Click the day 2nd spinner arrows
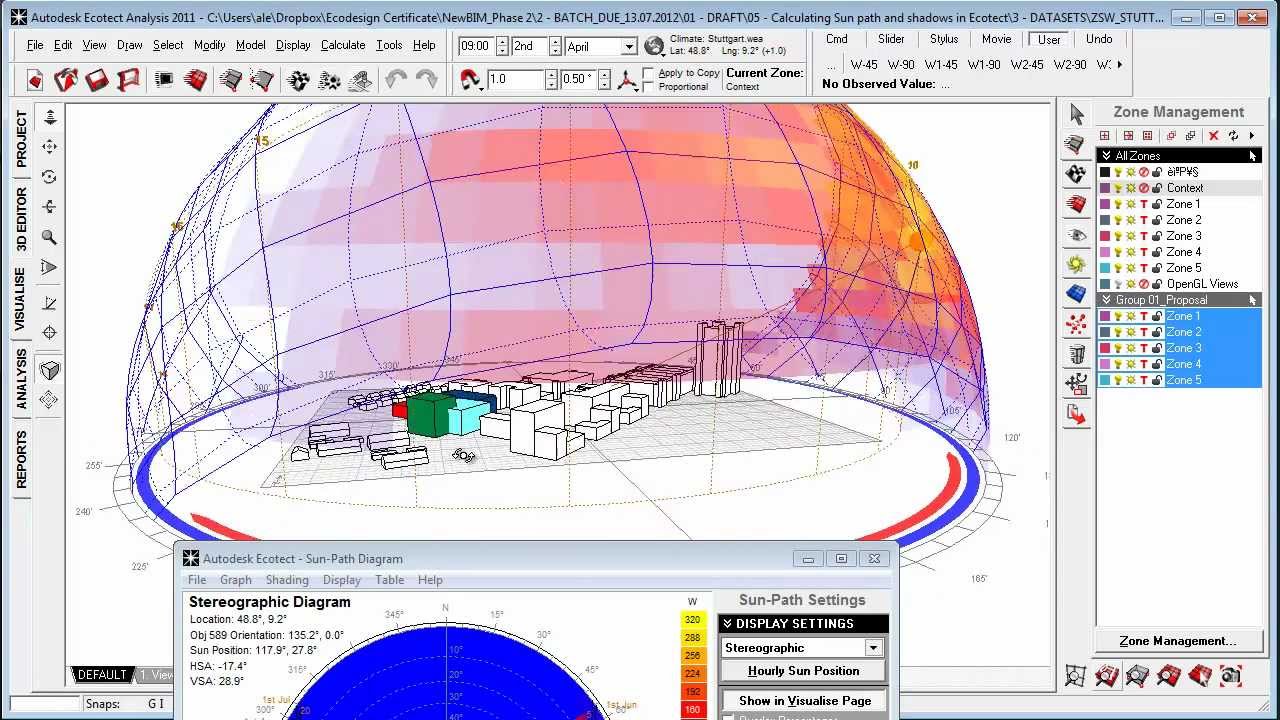1280x720 pixels. [553, 46]
